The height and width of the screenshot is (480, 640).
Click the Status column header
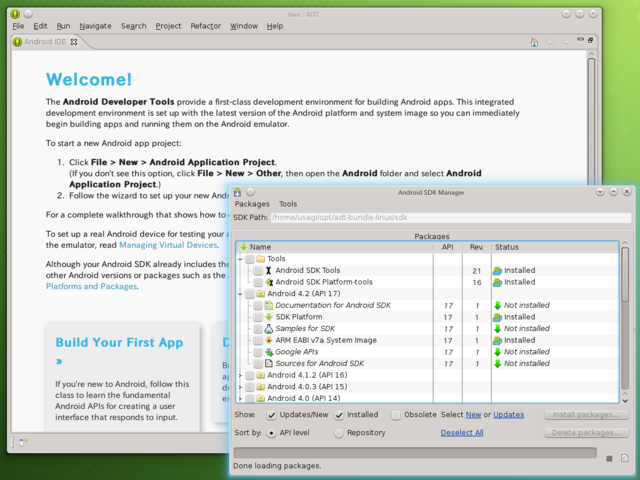[555, 247]
